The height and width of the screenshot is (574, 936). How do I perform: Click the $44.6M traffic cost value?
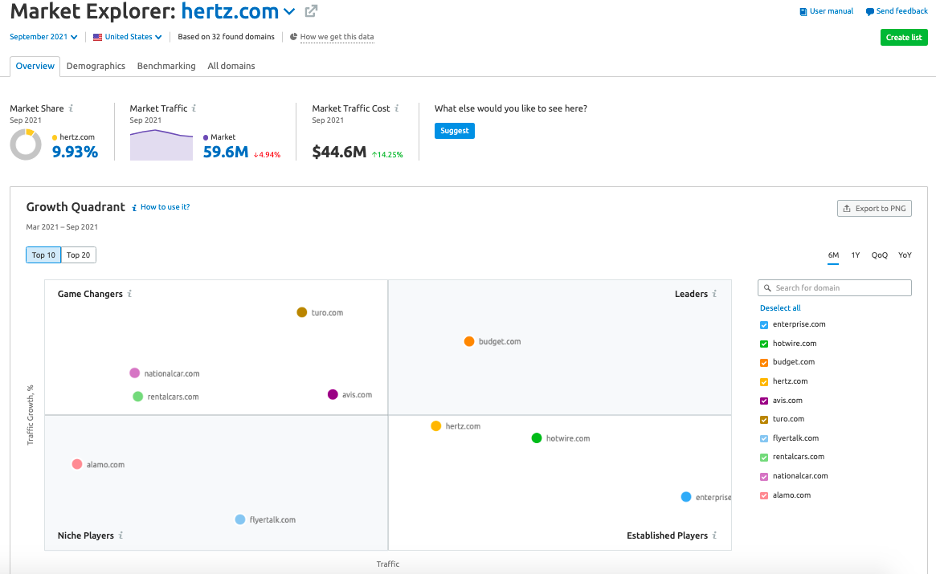(339, 152)
